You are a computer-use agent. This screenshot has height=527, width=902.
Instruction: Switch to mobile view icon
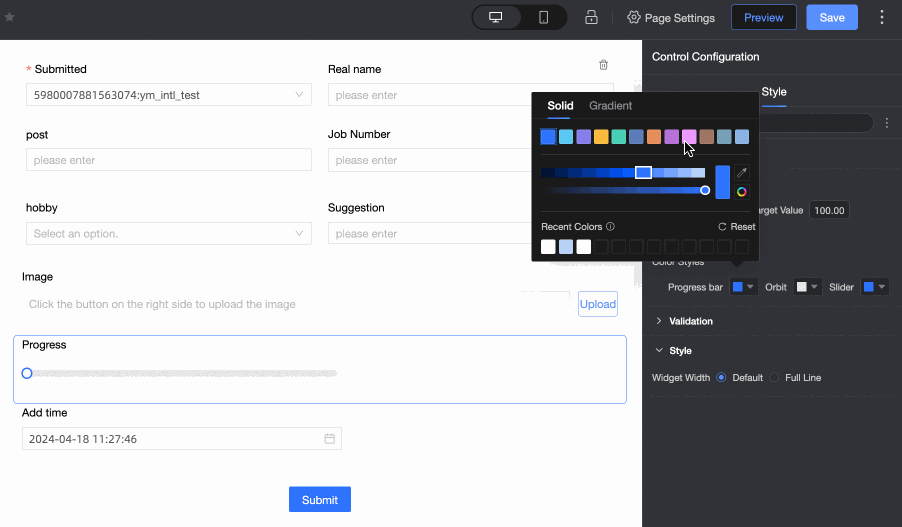pyautogui.click(x=543, y=17)
